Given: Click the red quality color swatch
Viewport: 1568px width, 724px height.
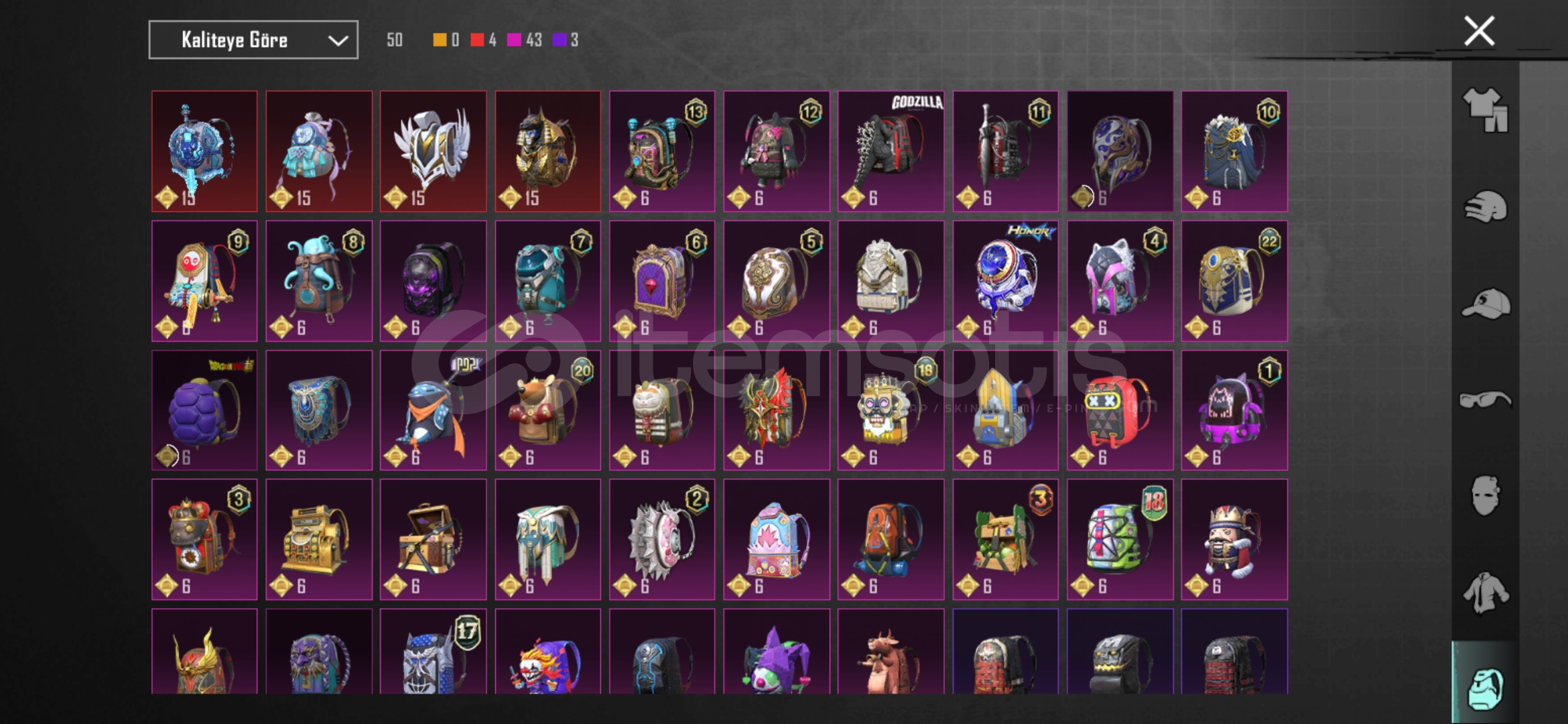Looking at the screenshot, I should coord(477,40).
